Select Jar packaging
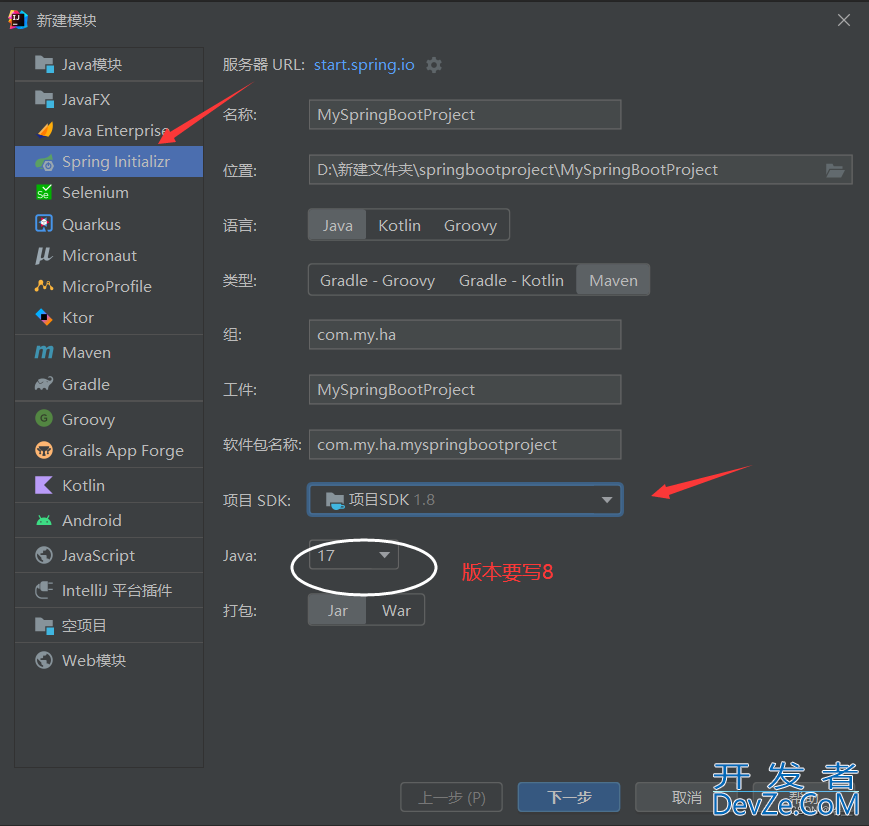This screenshot has width=869, height=826. tap(338, 610)
